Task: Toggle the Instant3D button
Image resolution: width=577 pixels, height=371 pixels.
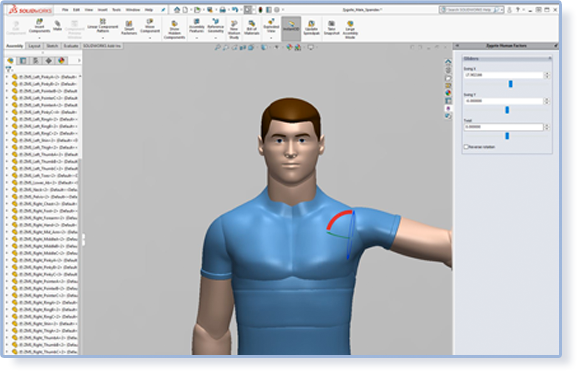Action: [x=291, y=28]
